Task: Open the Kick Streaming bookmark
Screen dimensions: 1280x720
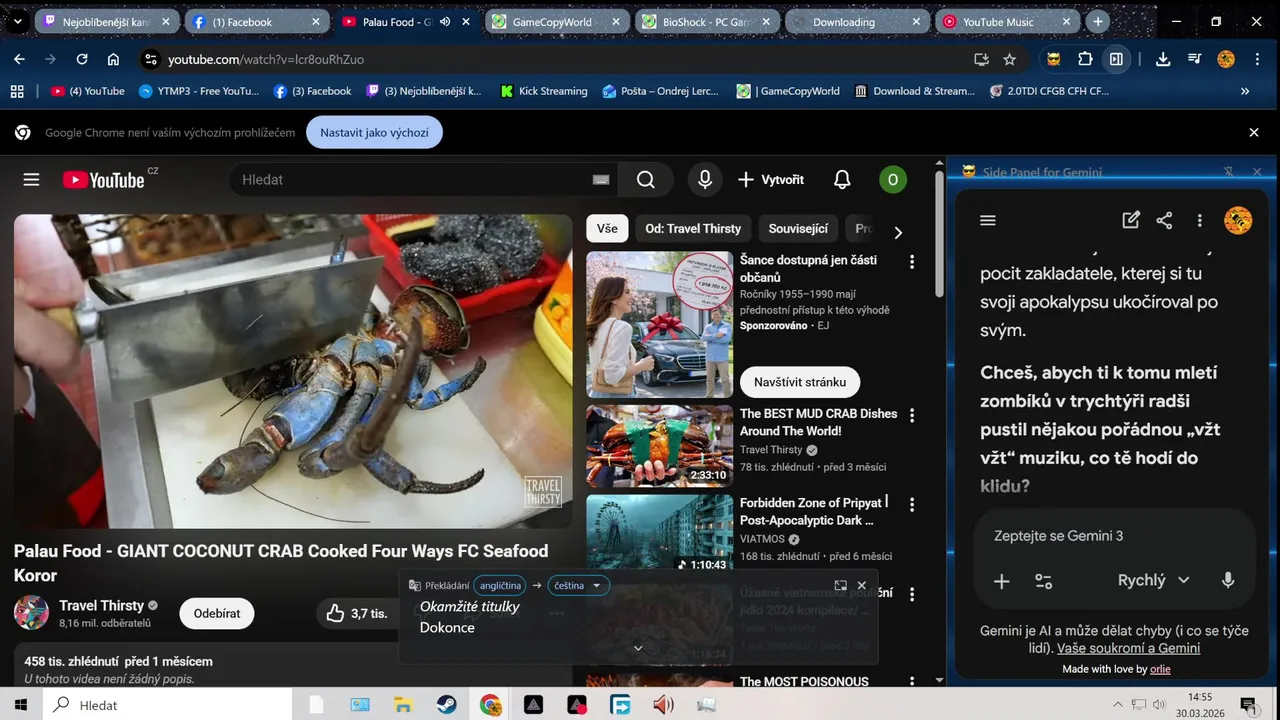Action: tap(543, 91)
